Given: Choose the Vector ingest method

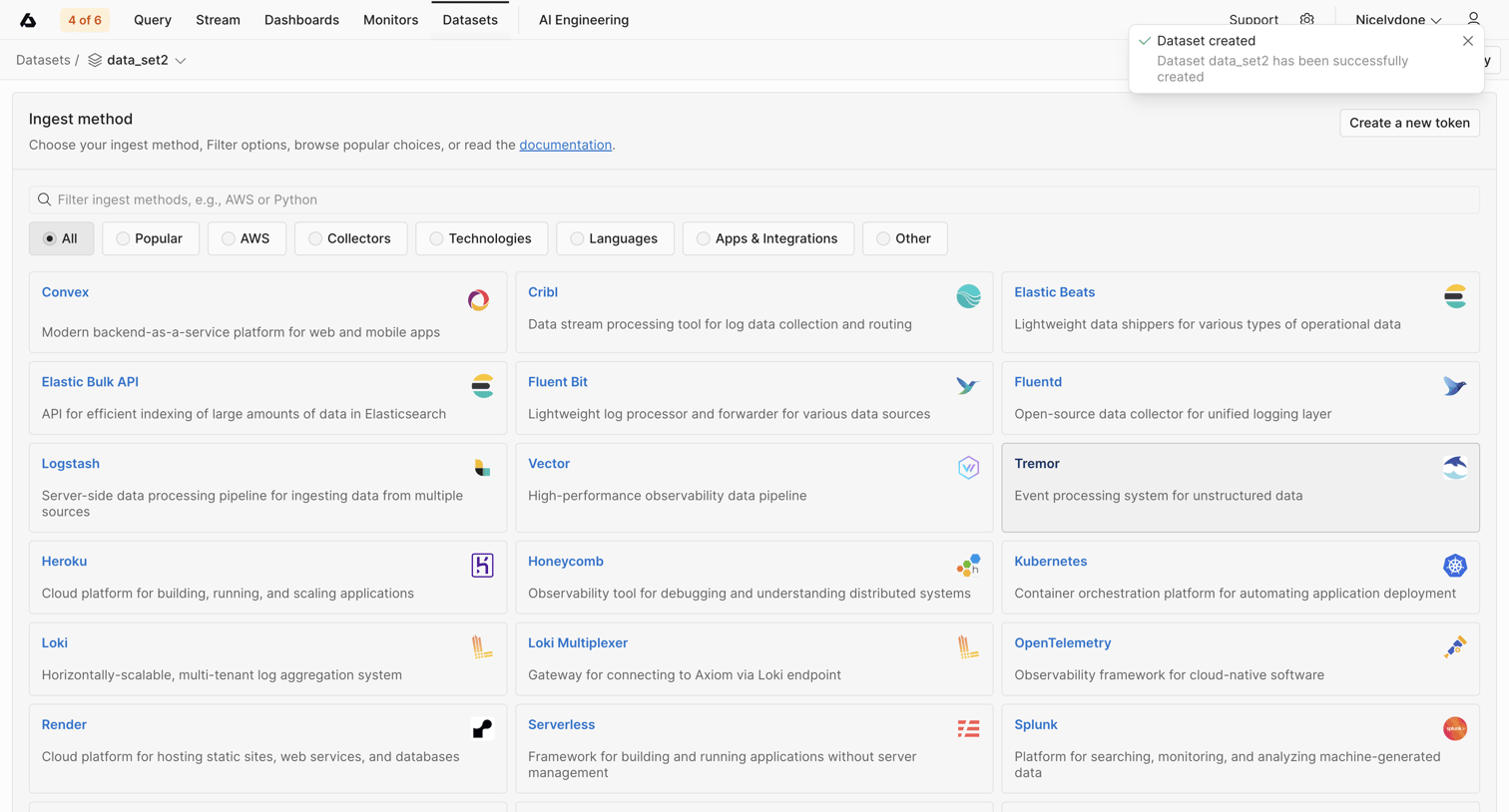Looking at the screenshot, I should [x=754, y=488].
